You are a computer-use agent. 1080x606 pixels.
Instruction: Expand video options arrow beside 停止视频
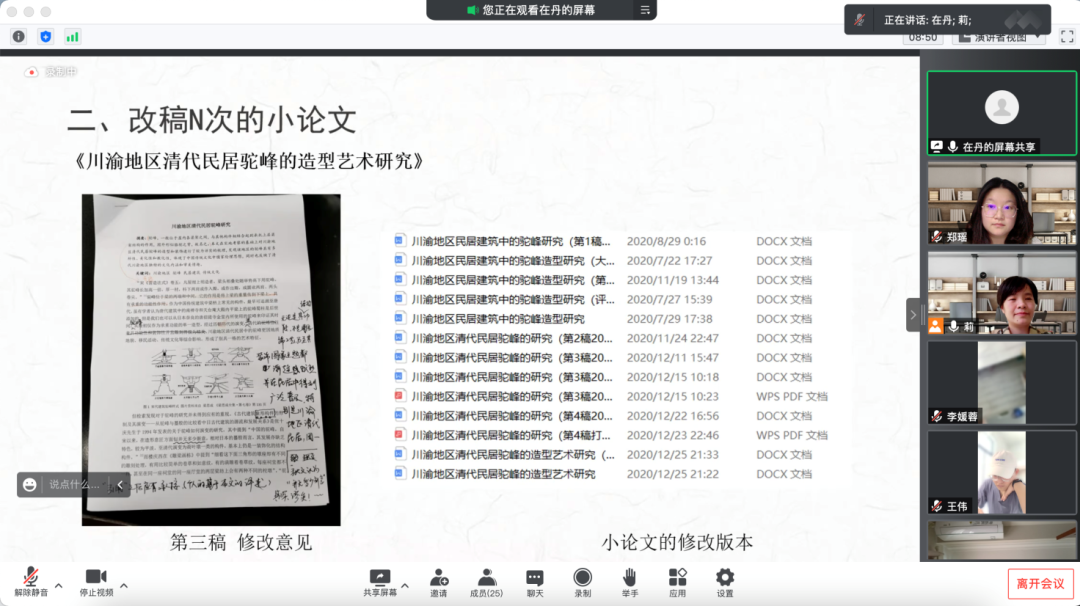[x=124, y=586]
